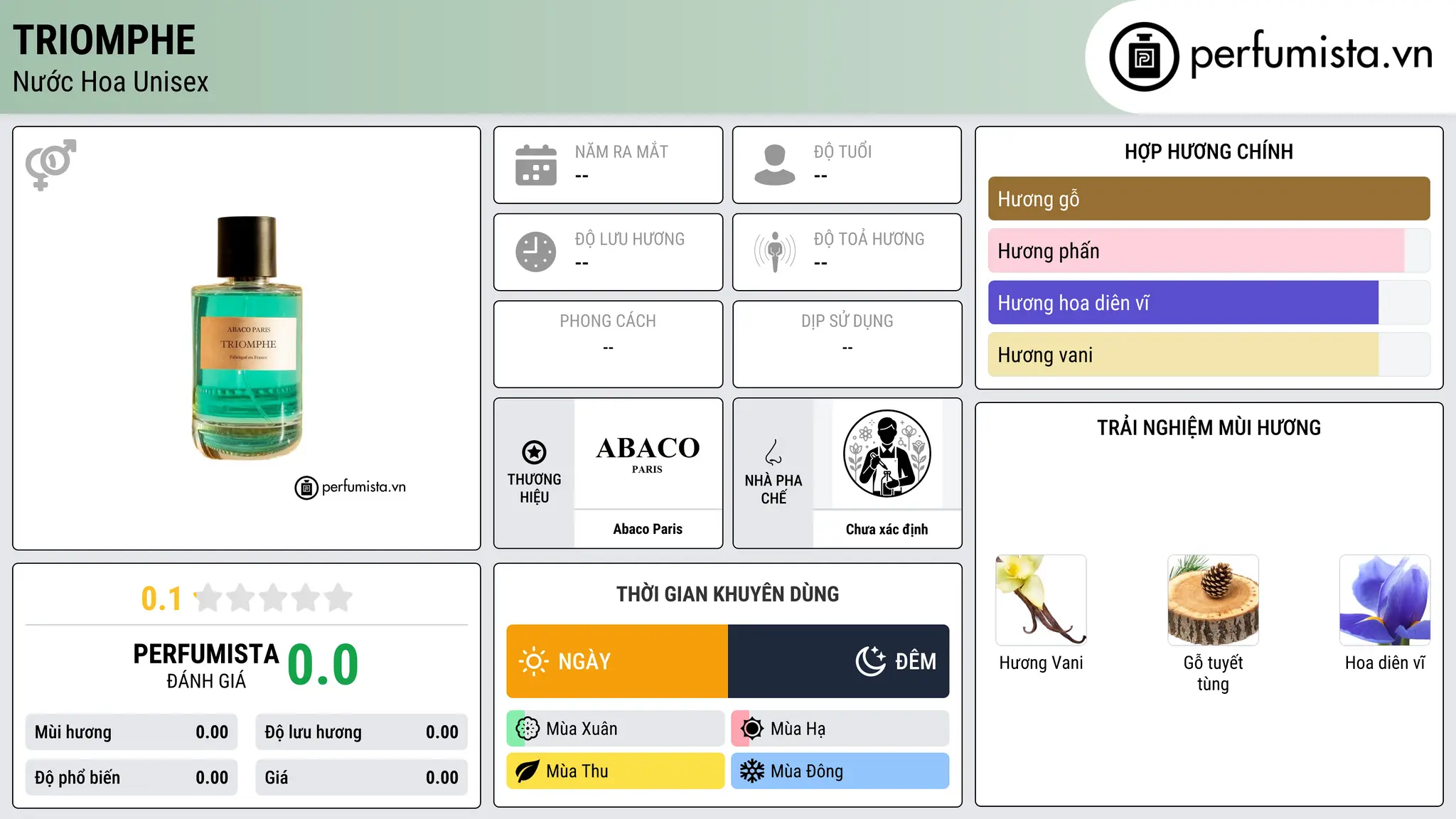This screenshot has width=1456, height=819.
Task: Click the Nước Hoa Unisex subtitle
Action: [111, 82]
